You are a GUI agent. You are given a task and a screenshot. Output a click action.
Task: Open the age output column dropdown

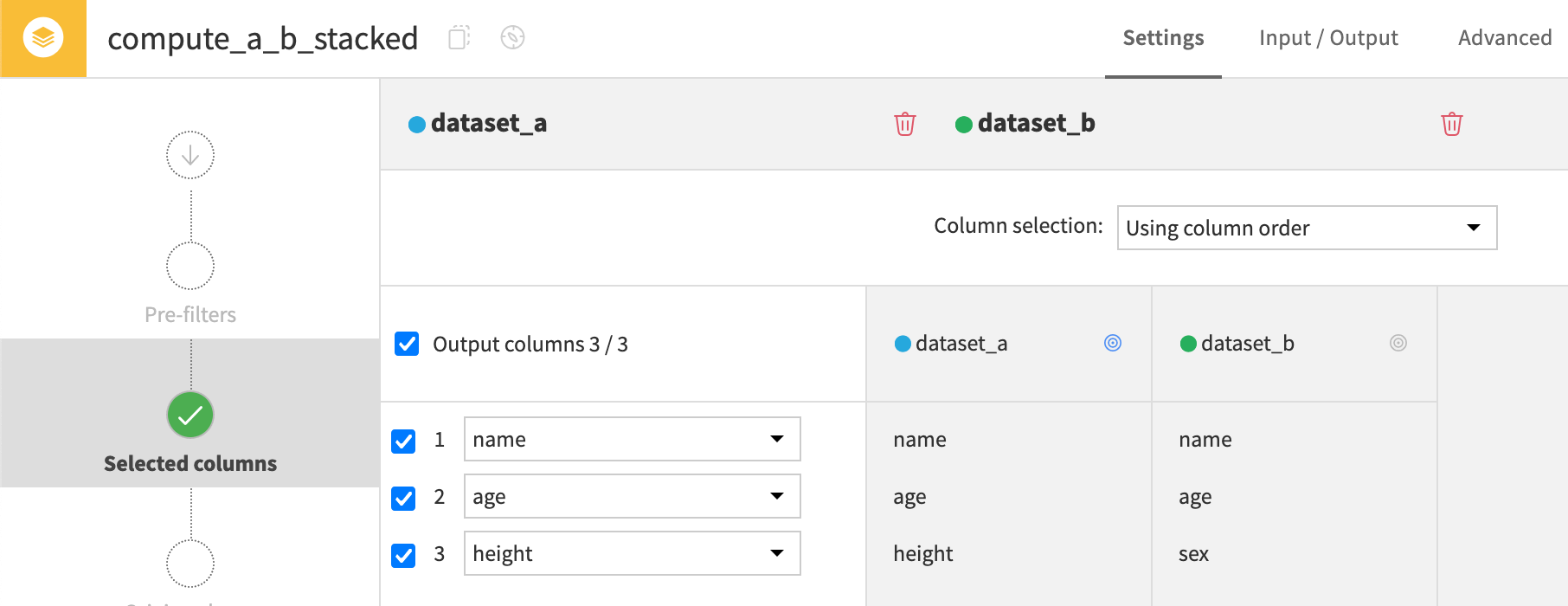point(632,496)
